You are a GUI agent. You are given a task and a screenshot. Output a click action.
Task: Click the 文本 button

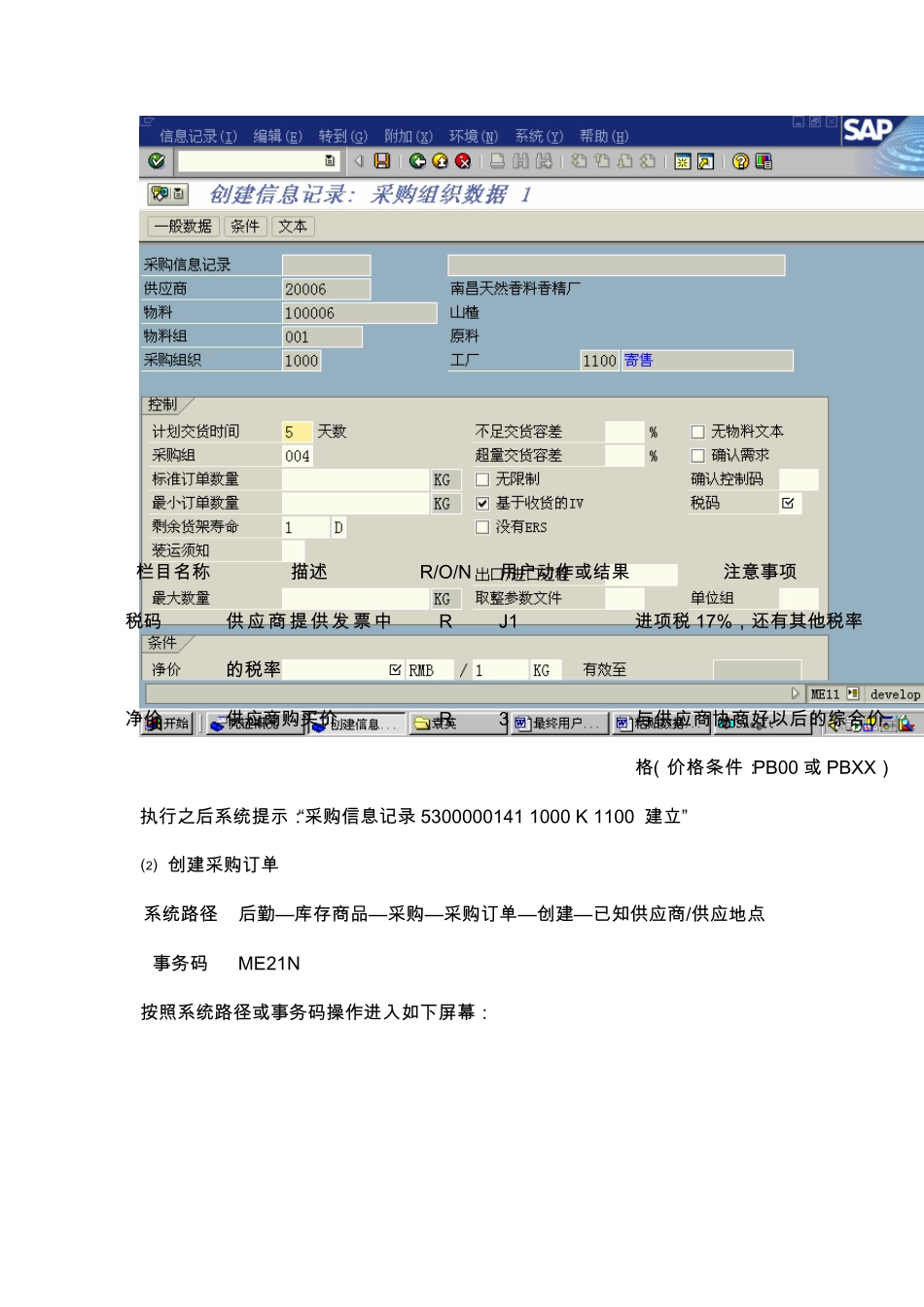click(x=293, y=226)
